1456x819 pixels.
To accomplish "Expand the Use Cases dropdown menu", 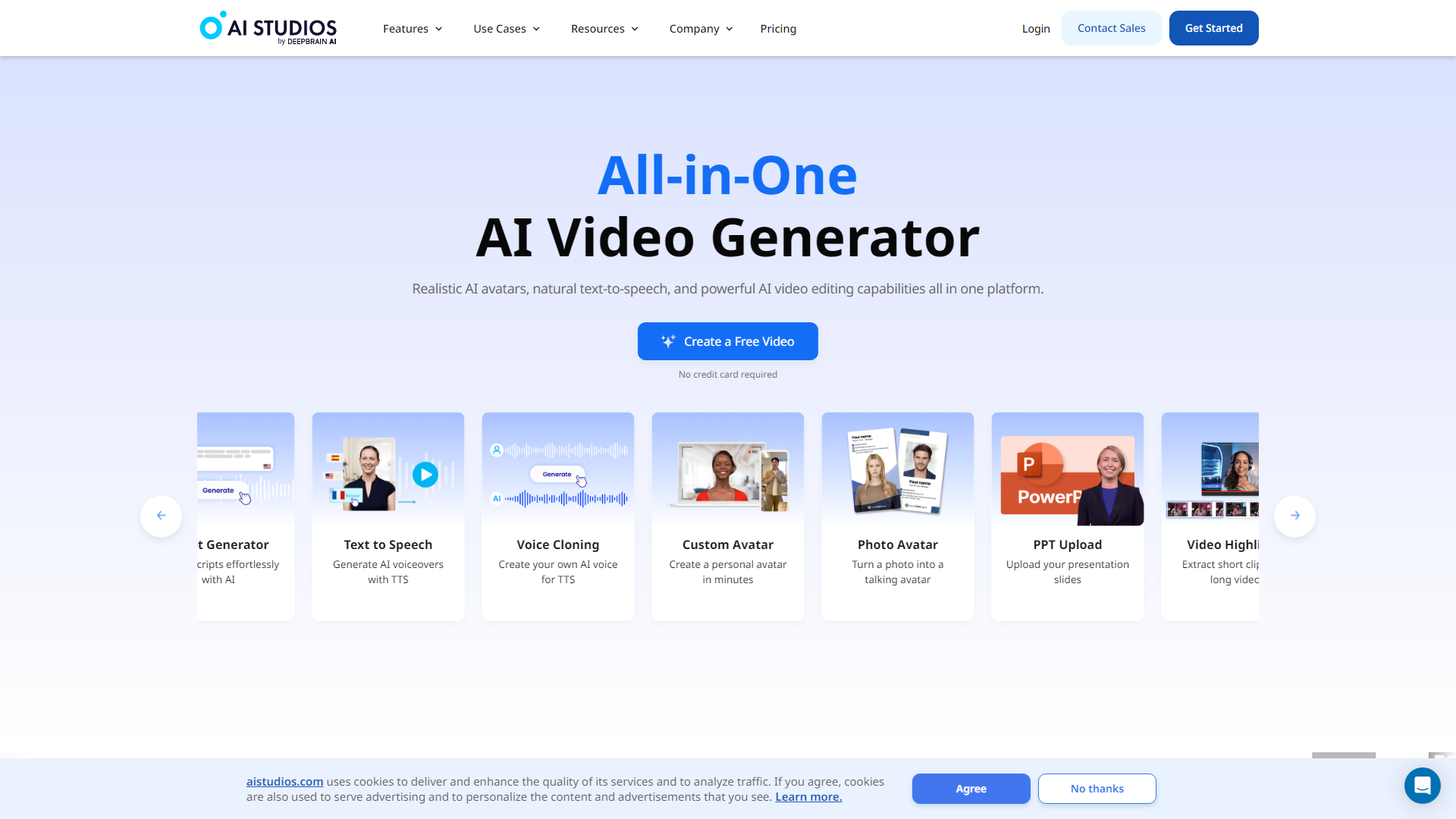I will pos(506,28).
